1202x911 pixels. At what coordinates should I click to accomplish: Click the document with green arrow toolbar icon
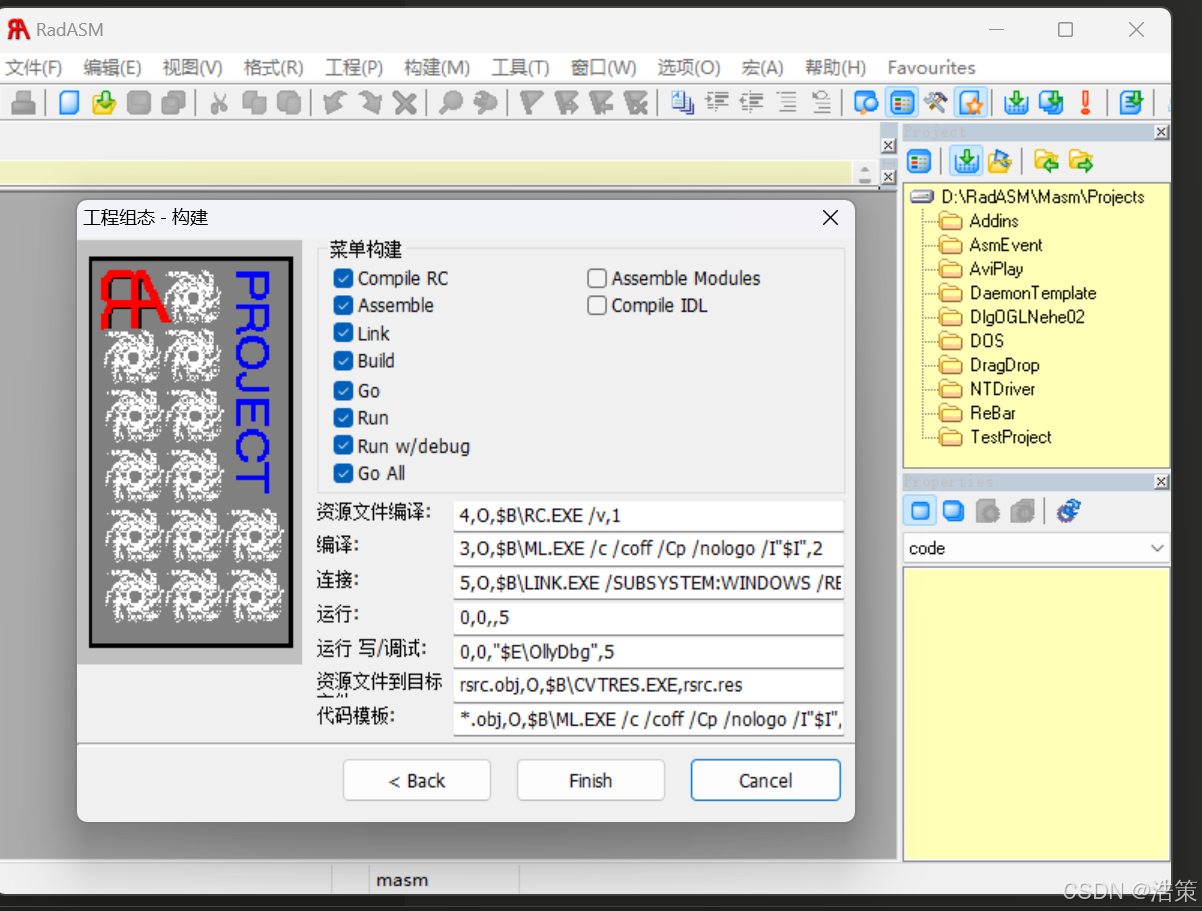click(1131, 102)
